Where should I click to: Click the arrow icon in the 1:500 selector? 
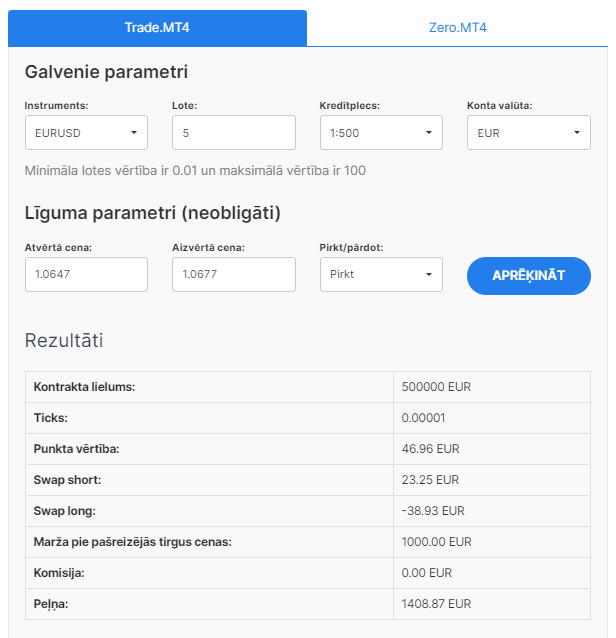(x=429, y=133)
